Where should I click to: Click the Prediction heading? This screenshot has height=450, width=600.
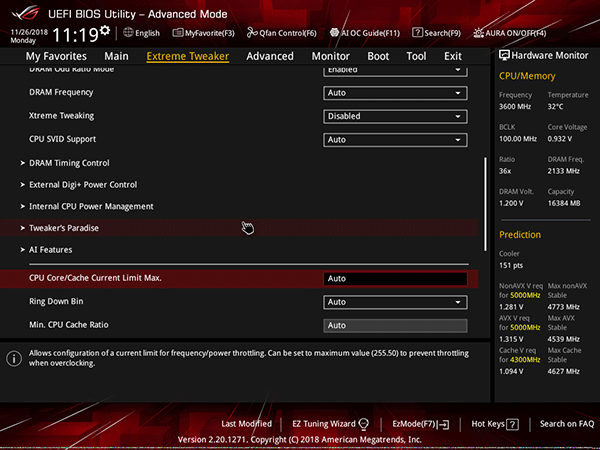(x=520, y=235)
